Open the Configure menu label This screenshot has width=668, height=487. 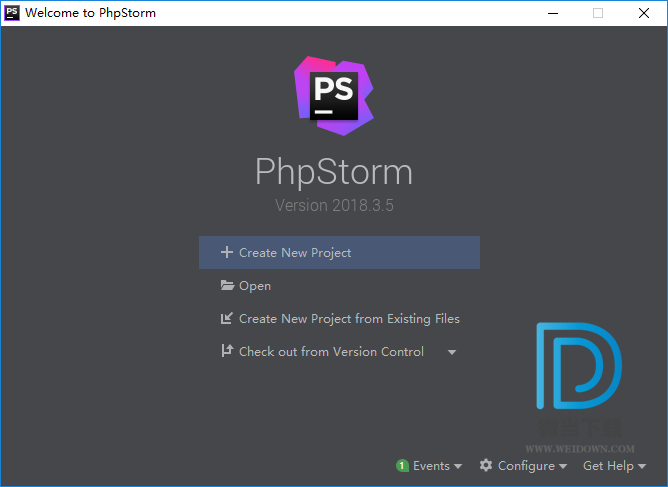coord(526,466)
